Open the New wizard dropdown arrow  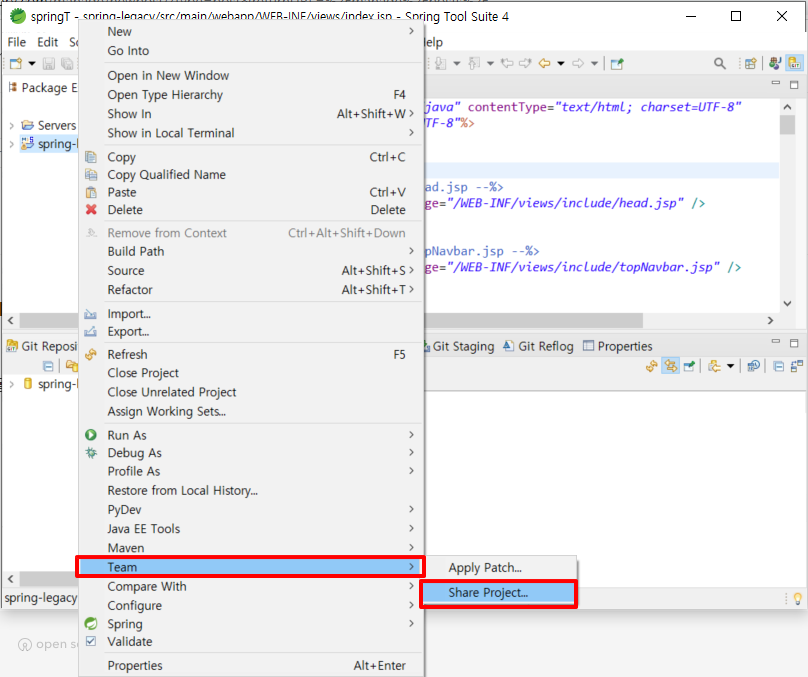(32, 63)
